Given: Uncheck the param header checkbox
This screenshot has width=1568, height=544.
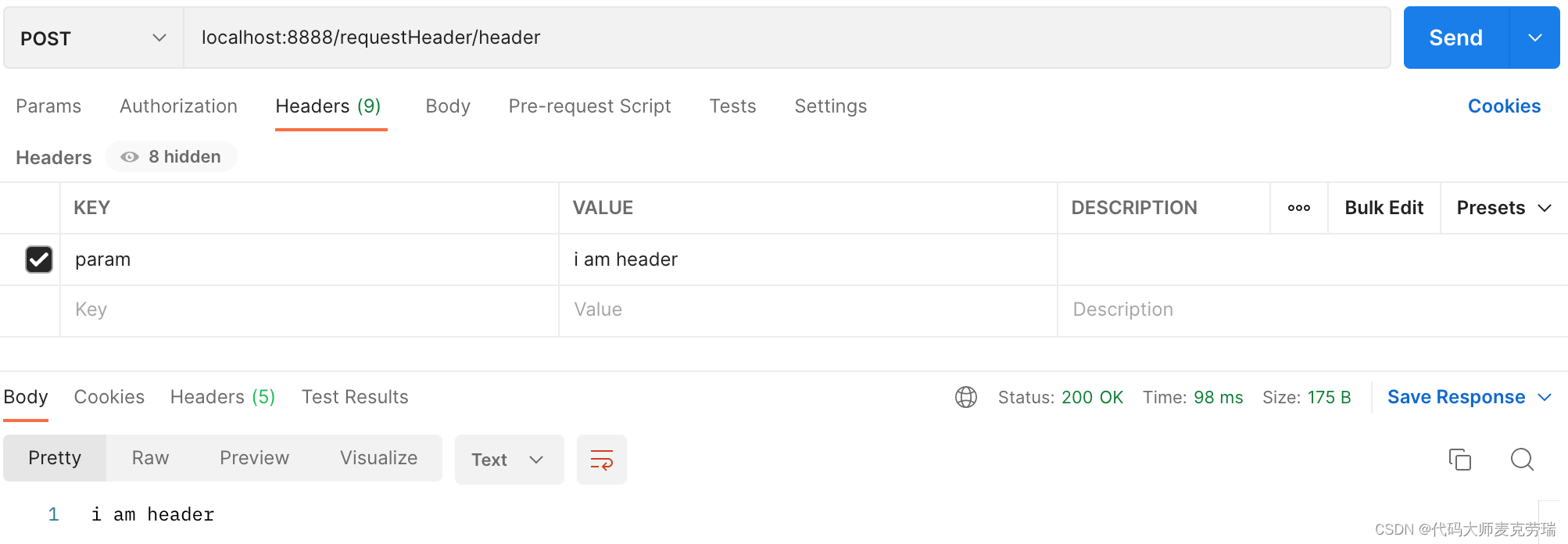Looking at the screenshot, I should (x=39, y=259).
